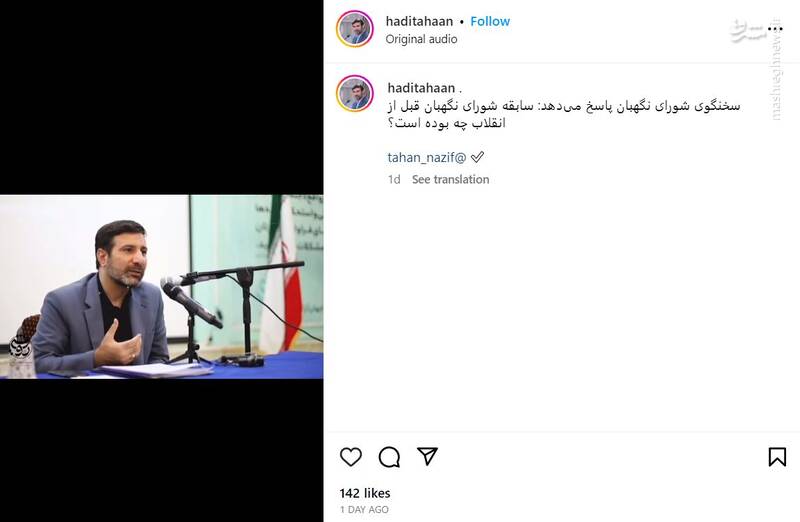Share post via paper plane icon
This screenshot has height=522, width=800.
[427, 456]
